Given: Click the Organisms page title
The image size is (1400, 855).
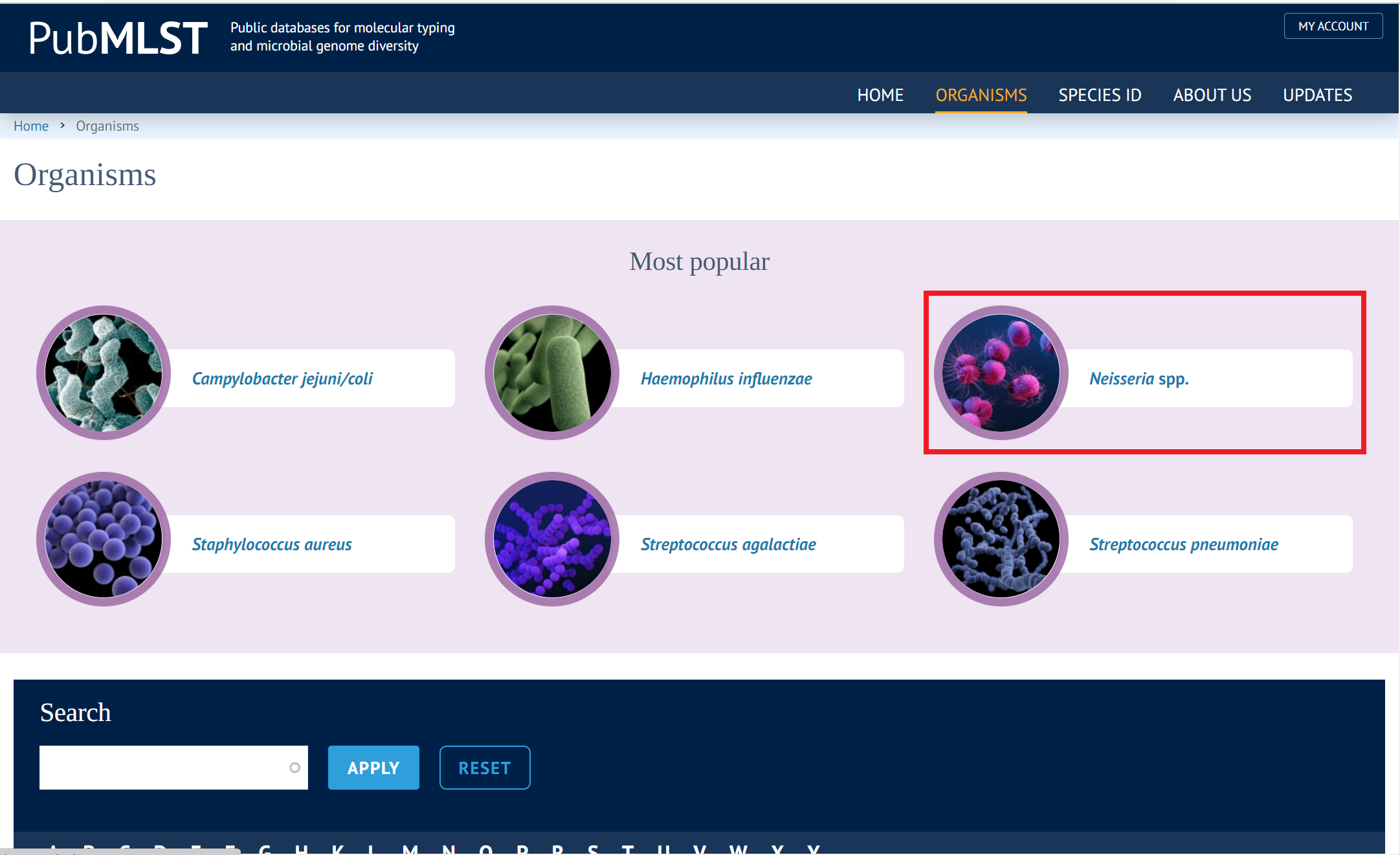Looking at the screenshot, I should (85, 175).
